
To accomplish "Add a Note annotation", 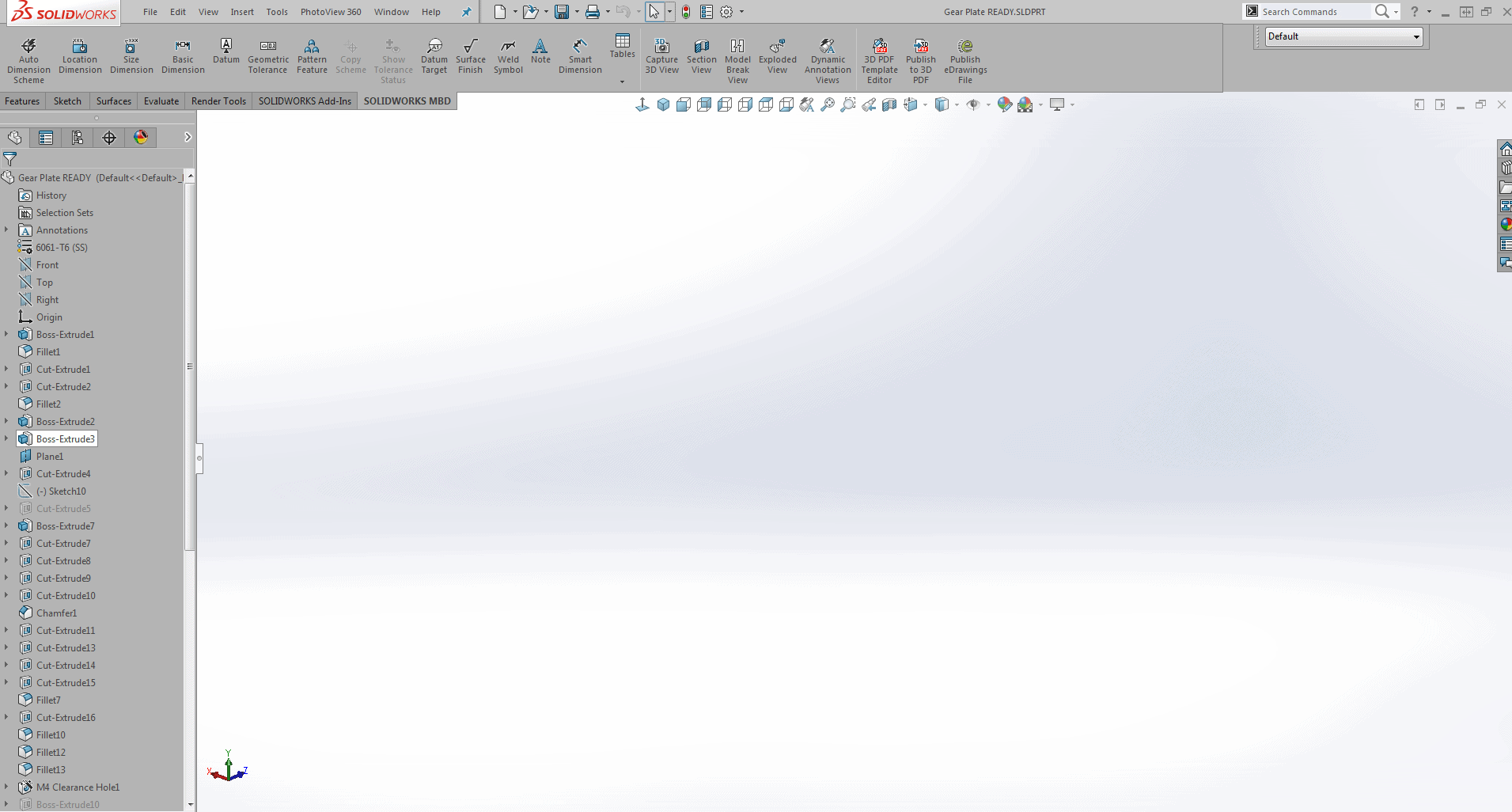I will (x=540, y=51).
